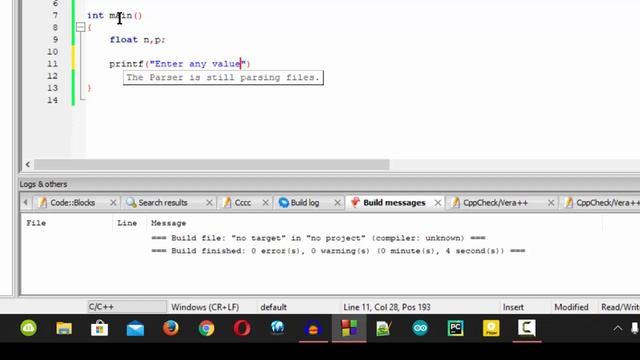Open the yellow Player app in taskbar
Screen dimensions: 640x360
coord(491,328)
